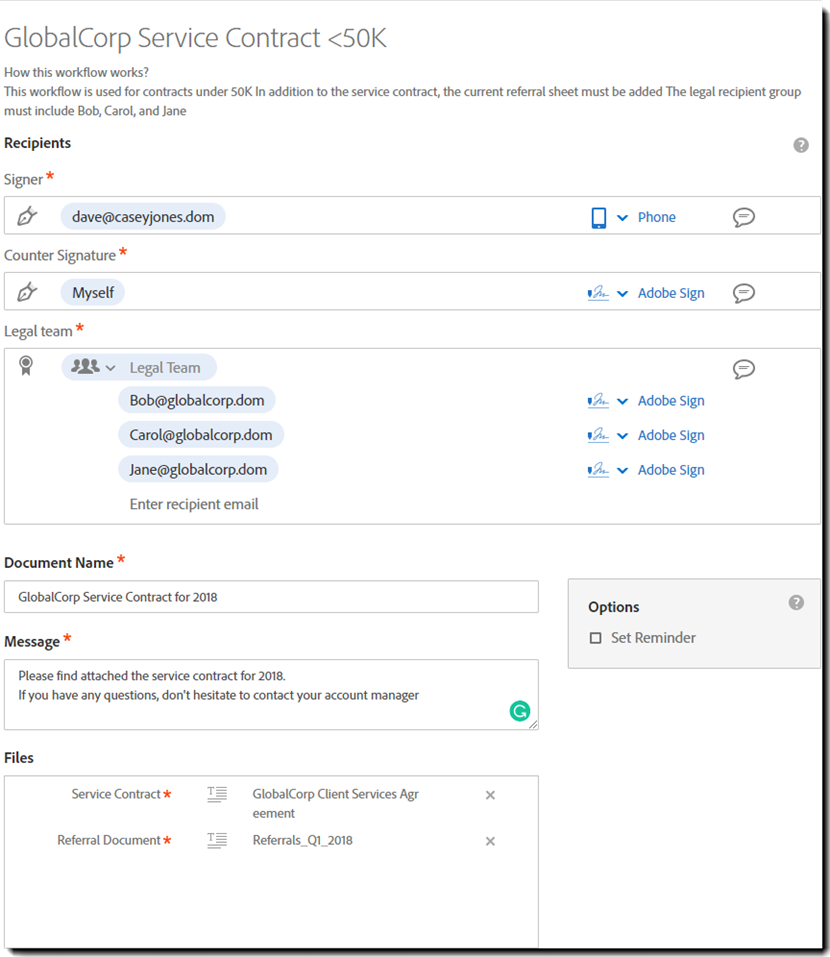Click the help icon next to Recipients heading
The width and height of the screenshot is (830, 957).
pos(801,144)
